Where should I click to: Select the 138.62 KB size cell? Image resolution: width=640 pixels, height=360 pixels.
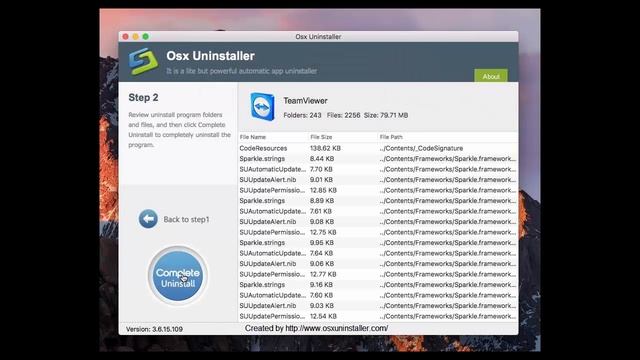click(325, 148)
